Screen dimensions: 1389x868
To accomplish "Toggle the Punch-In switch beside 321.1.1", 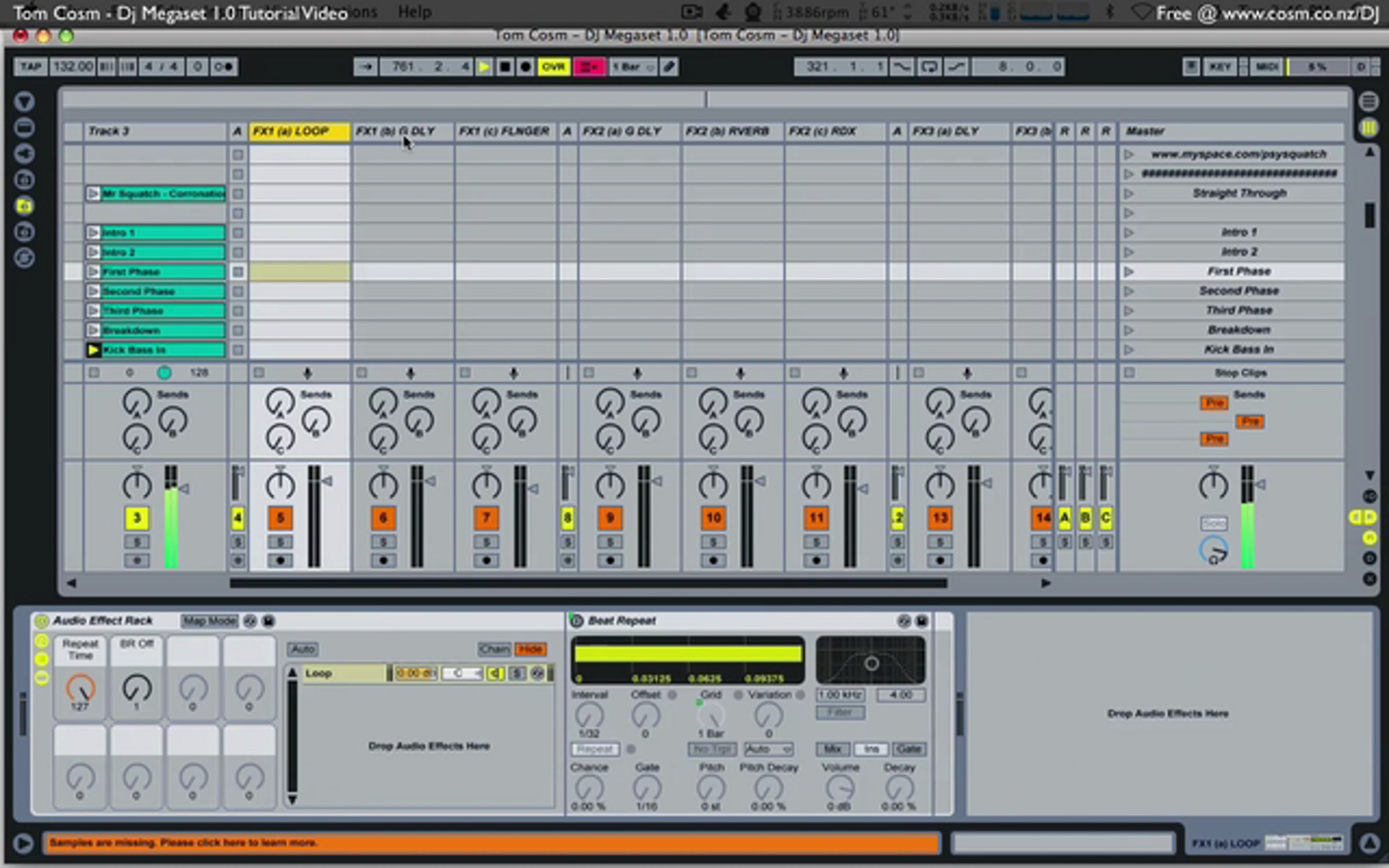I will click(902, 67).
